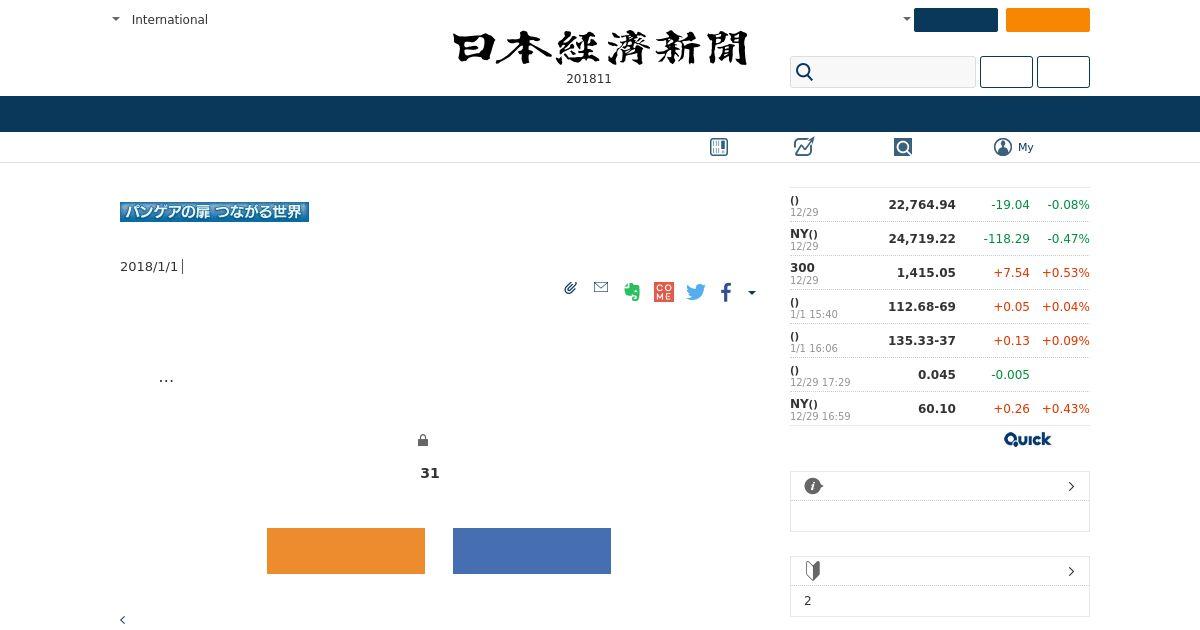
Task: Click the -0.005 change value
Action: 1010,375
